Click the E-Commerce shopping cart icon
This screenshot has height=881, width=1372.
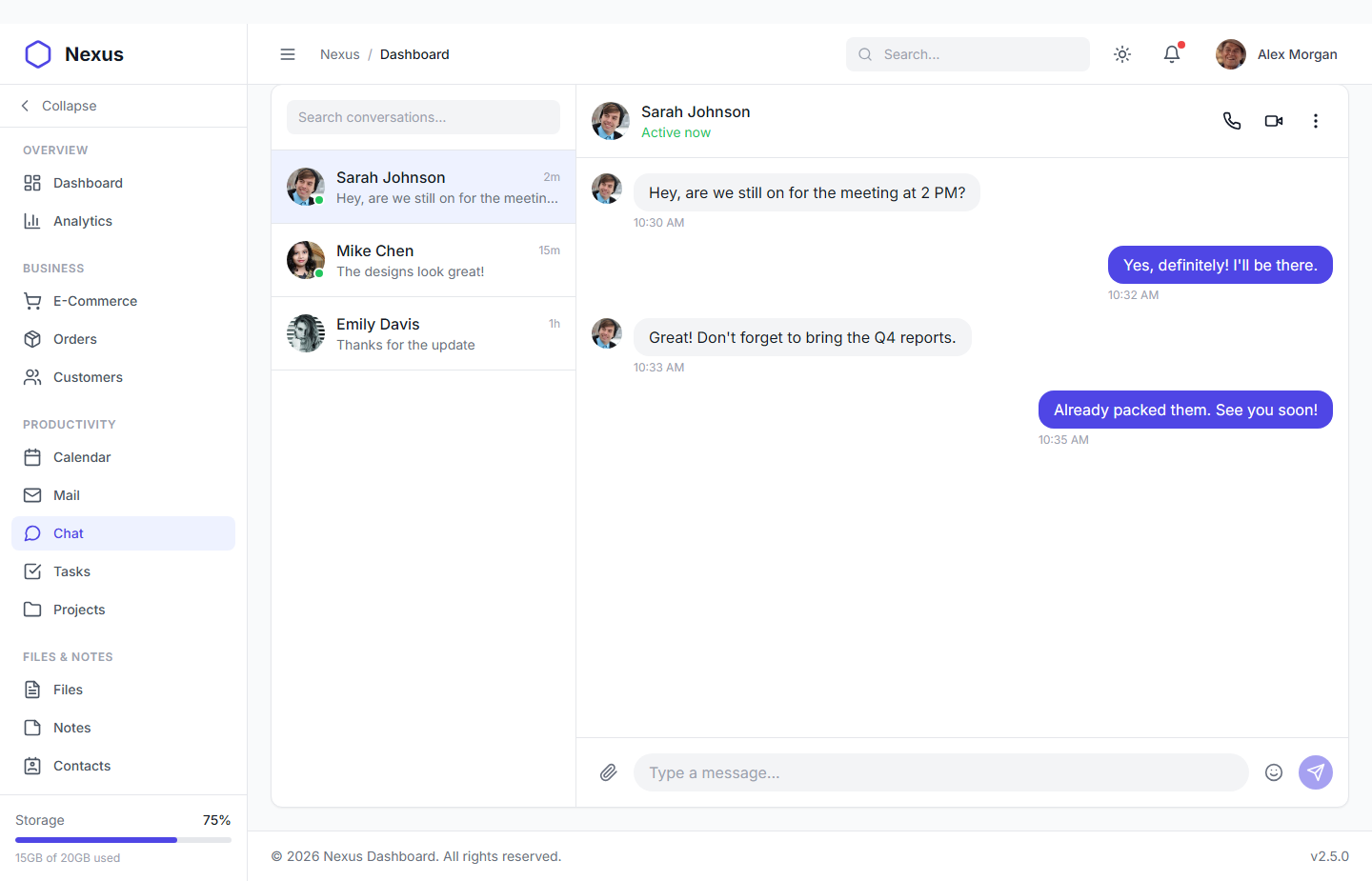32,301
